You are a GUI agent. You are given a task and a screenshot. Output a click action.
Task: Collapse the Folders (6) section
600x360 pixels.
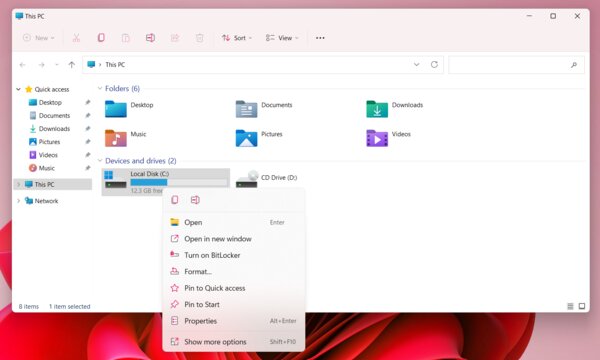point(100,88)
